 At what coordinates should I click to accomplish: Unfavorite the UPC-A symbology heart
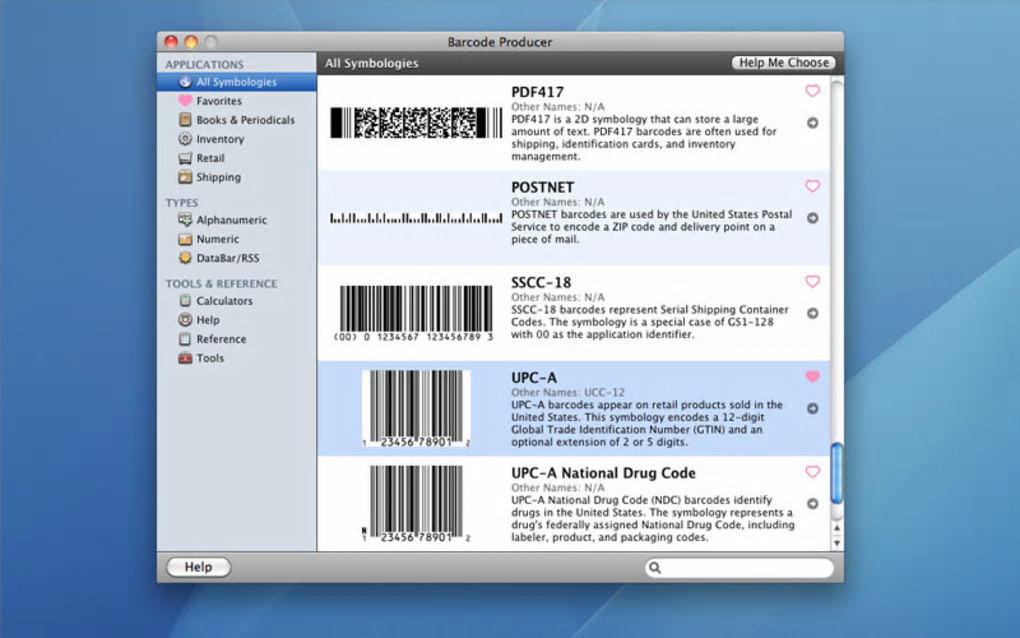(812, 377)
